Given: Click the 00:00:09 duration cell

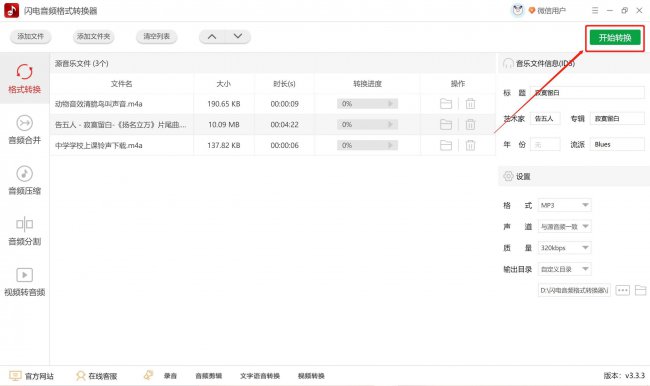Looking at the screenshot, I should coord(284,104).
